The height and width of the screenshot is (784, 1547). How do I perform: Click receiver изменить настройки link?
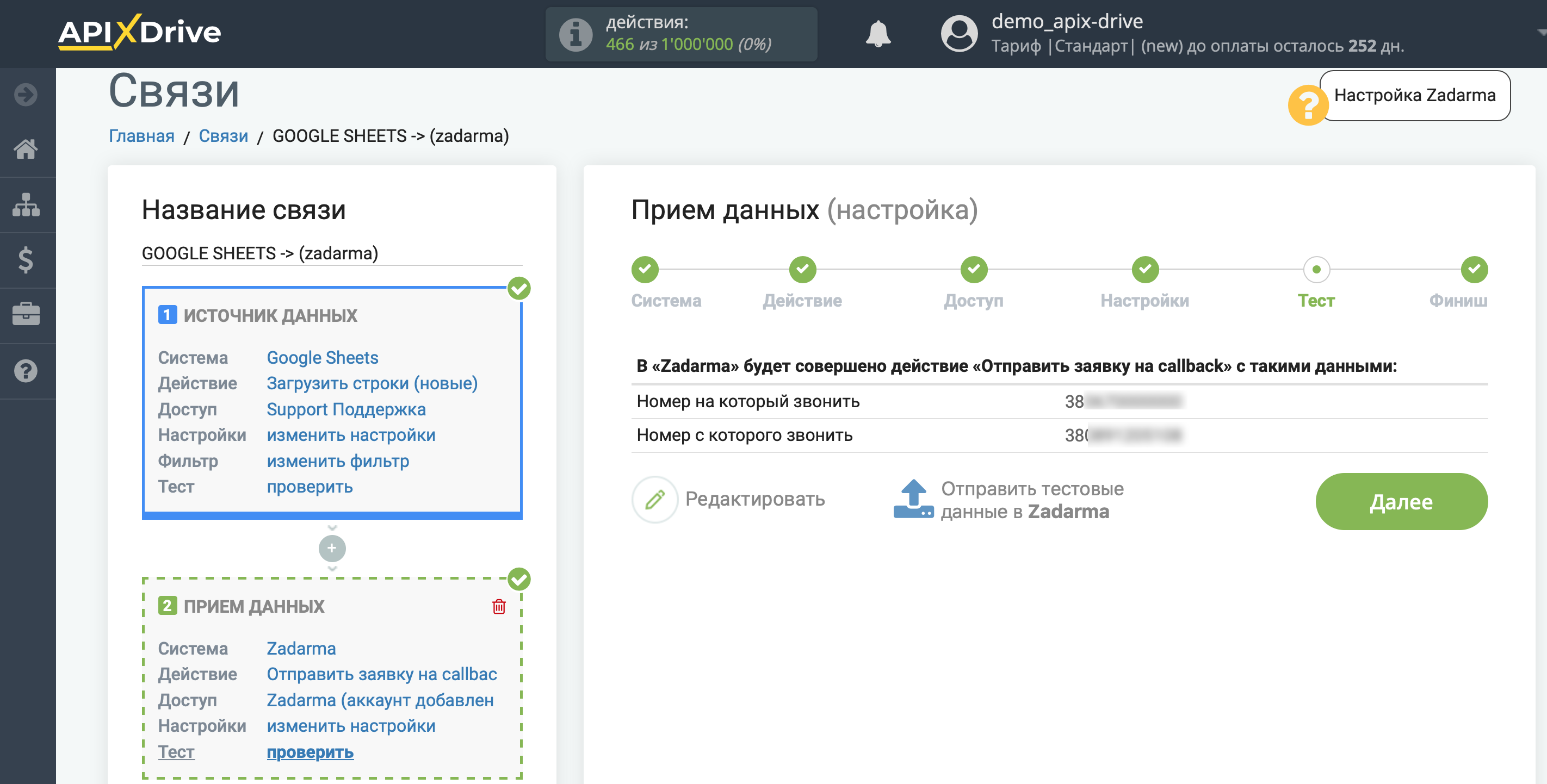pos(351,726)
